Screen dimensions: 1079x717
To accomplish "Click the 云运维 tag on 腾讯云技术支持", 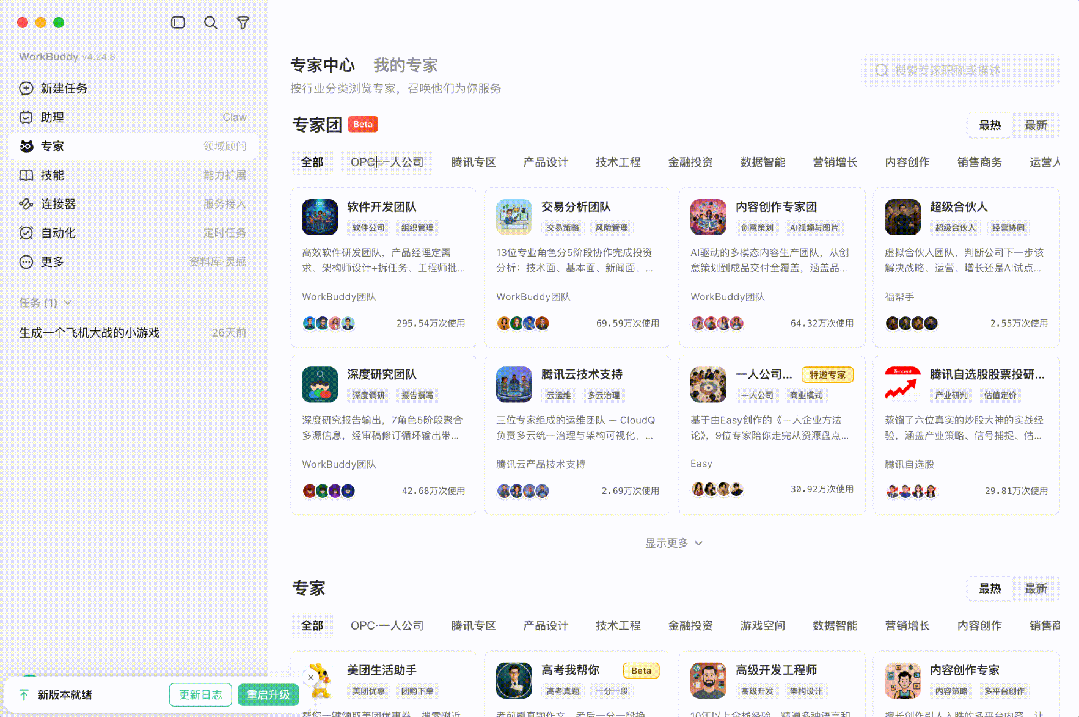I will pyautogui.click(x=559, y=395).
